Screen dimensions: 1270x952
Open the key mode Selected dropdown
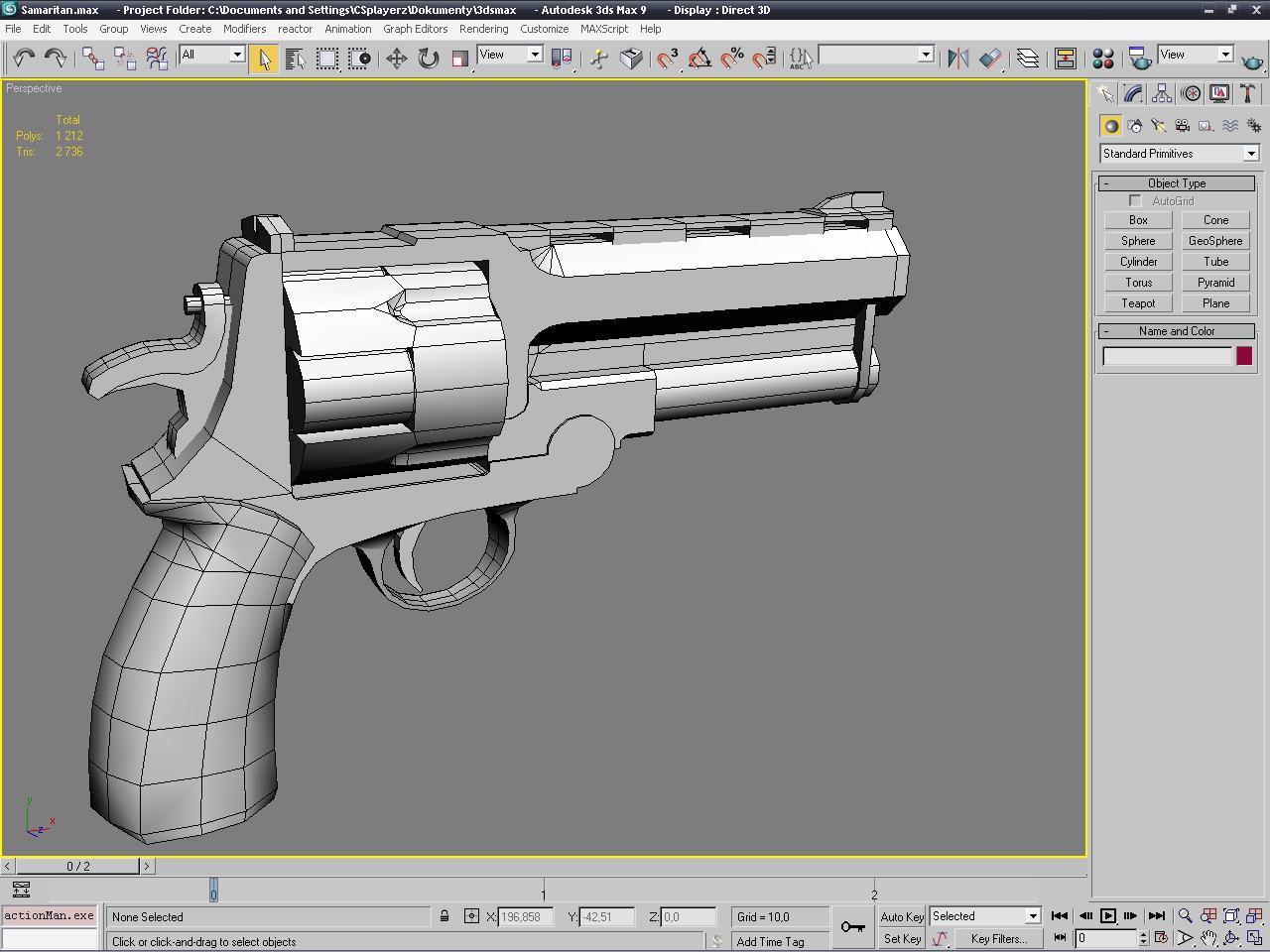[x=984, y=916]
